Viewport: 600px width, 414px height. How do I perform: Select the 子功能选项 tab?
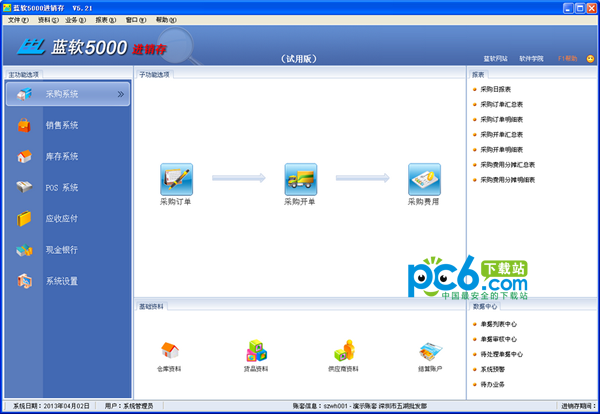coord(154,75)
